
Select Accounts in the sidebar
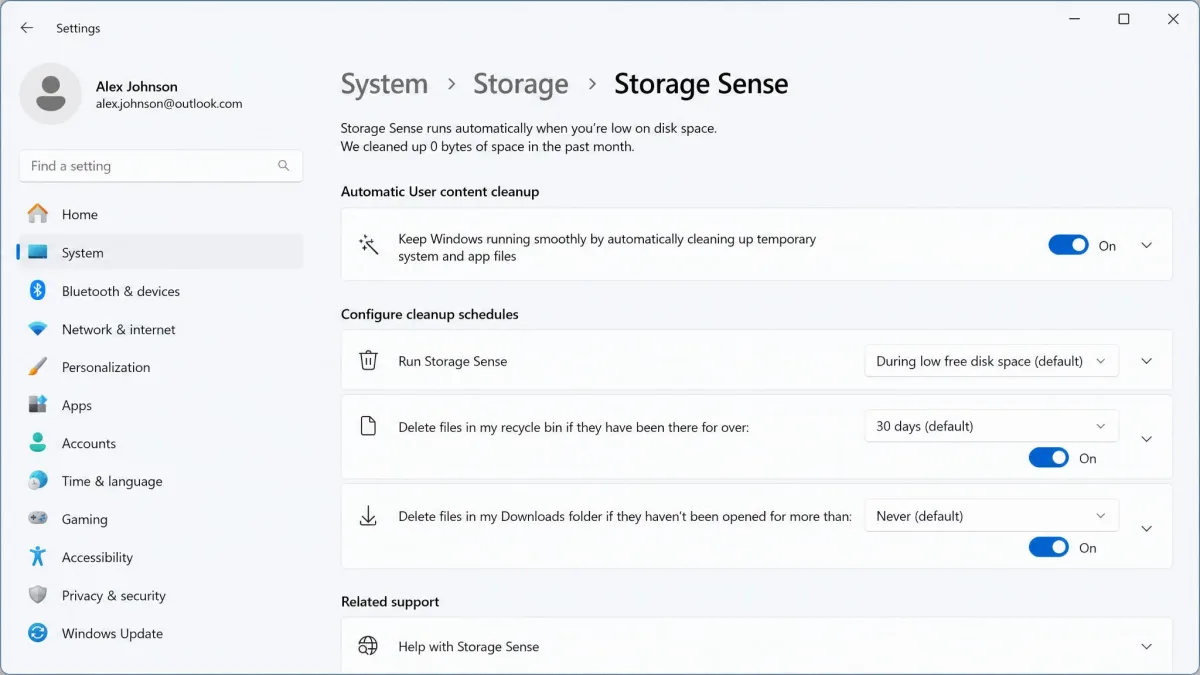(161, 443)
